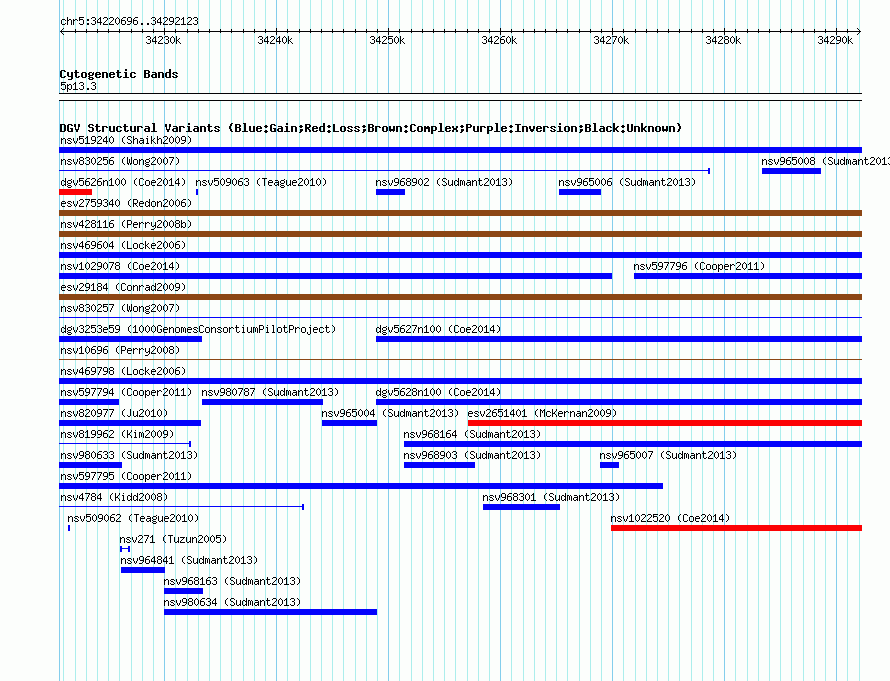Select the small nsv271 variant marker
The image size is (890, 681).
coord(125,549)
